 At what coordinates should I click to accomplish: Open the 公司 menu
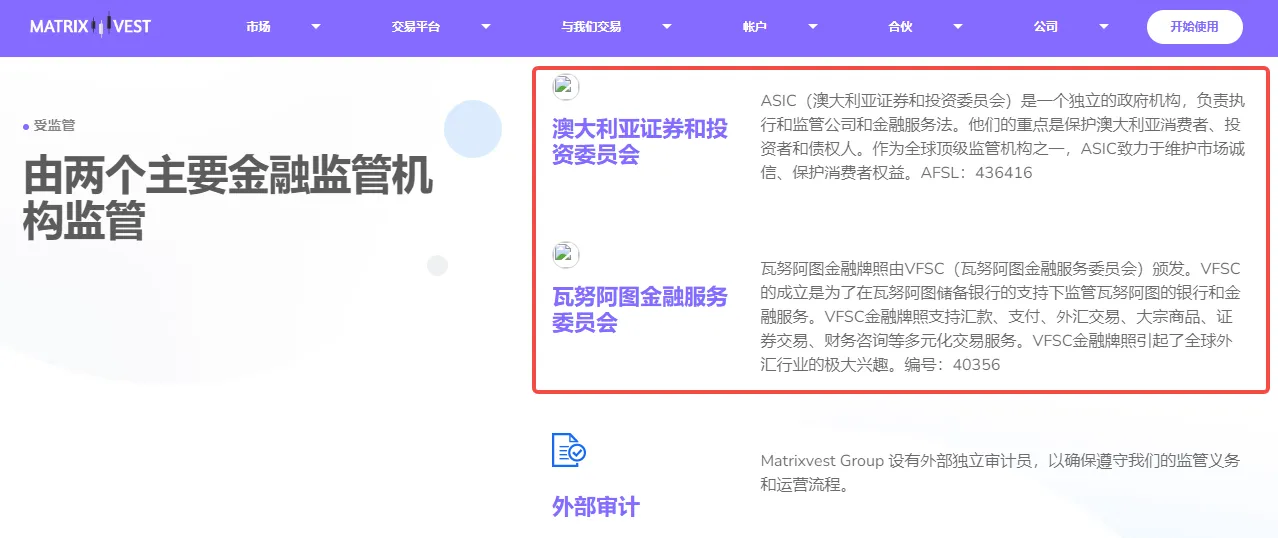1046,27
